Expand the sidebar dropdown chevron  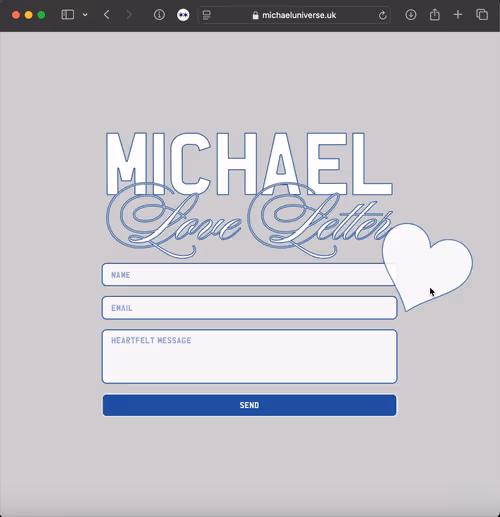85,15
